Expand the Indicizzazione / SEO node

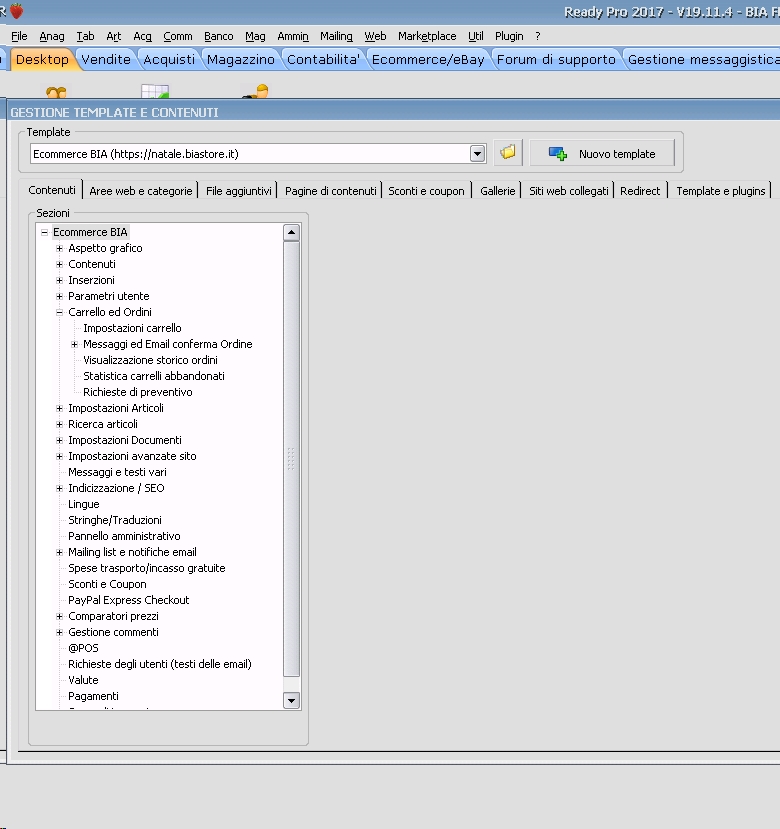point(59,488)
